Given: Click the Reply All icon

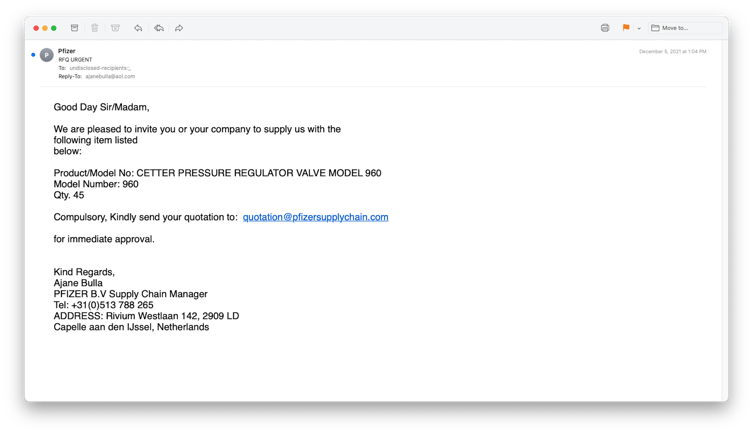Looking at the screenshot, I should point(159,28).
